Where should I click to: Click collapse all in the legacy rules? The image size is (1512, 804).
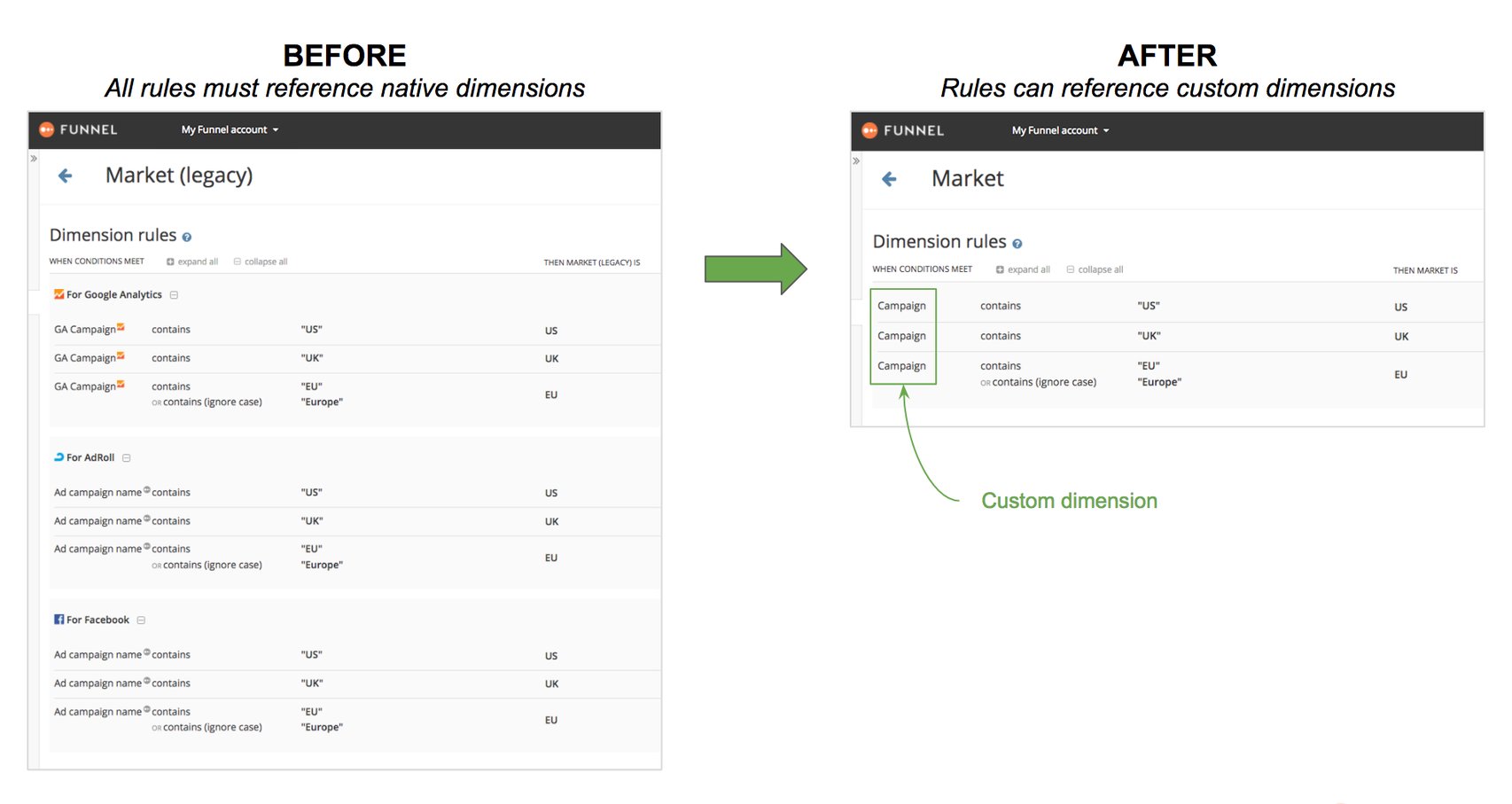(261, 261)
